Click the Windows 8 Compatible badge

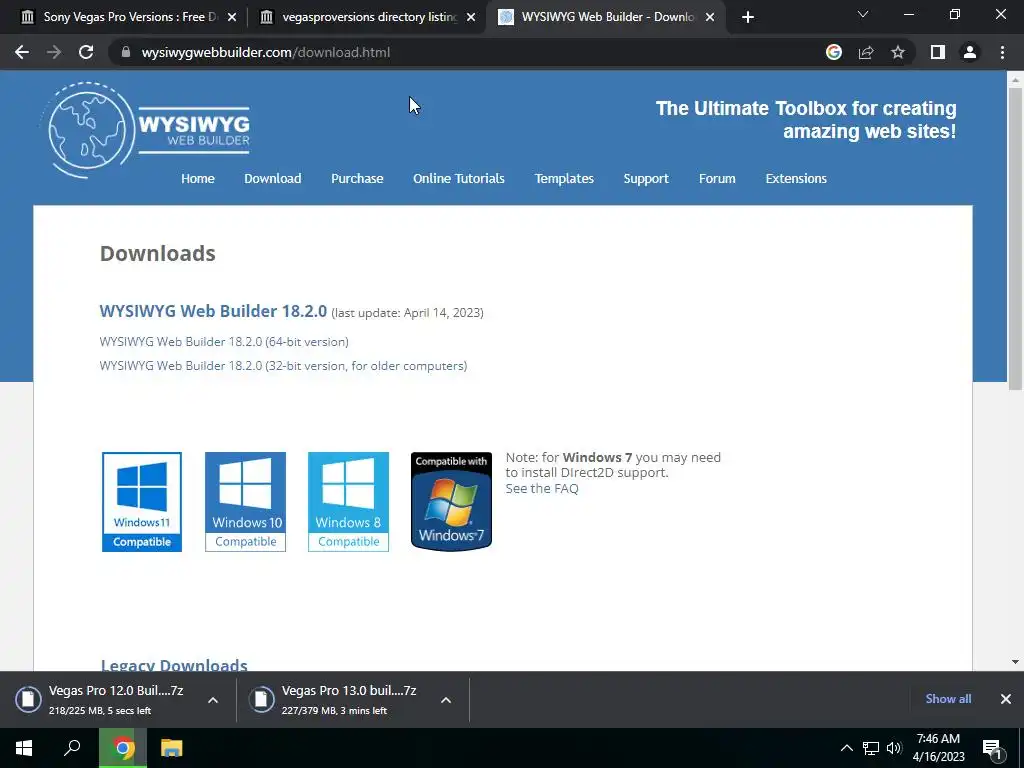pyautogui.click(x=348, y=502)
